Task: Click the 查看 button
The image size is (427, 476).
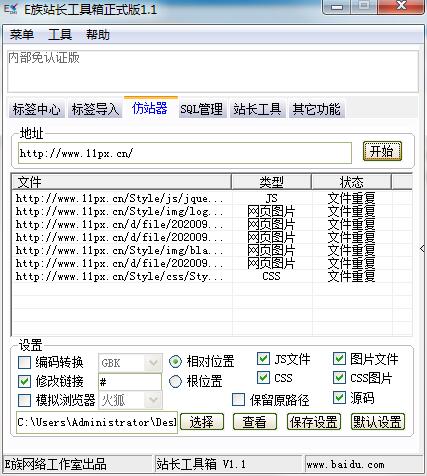Action: pos(255,422)
